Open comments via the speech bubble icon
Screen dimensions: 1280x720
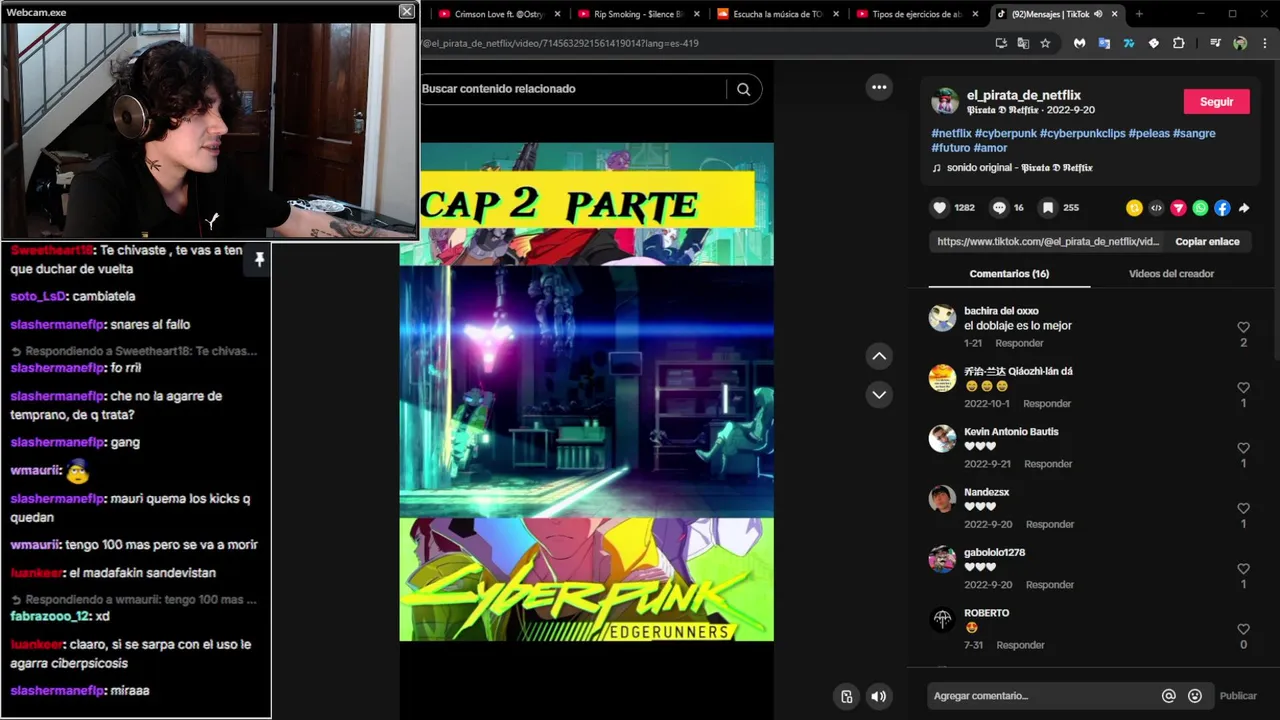pos(999,208)
